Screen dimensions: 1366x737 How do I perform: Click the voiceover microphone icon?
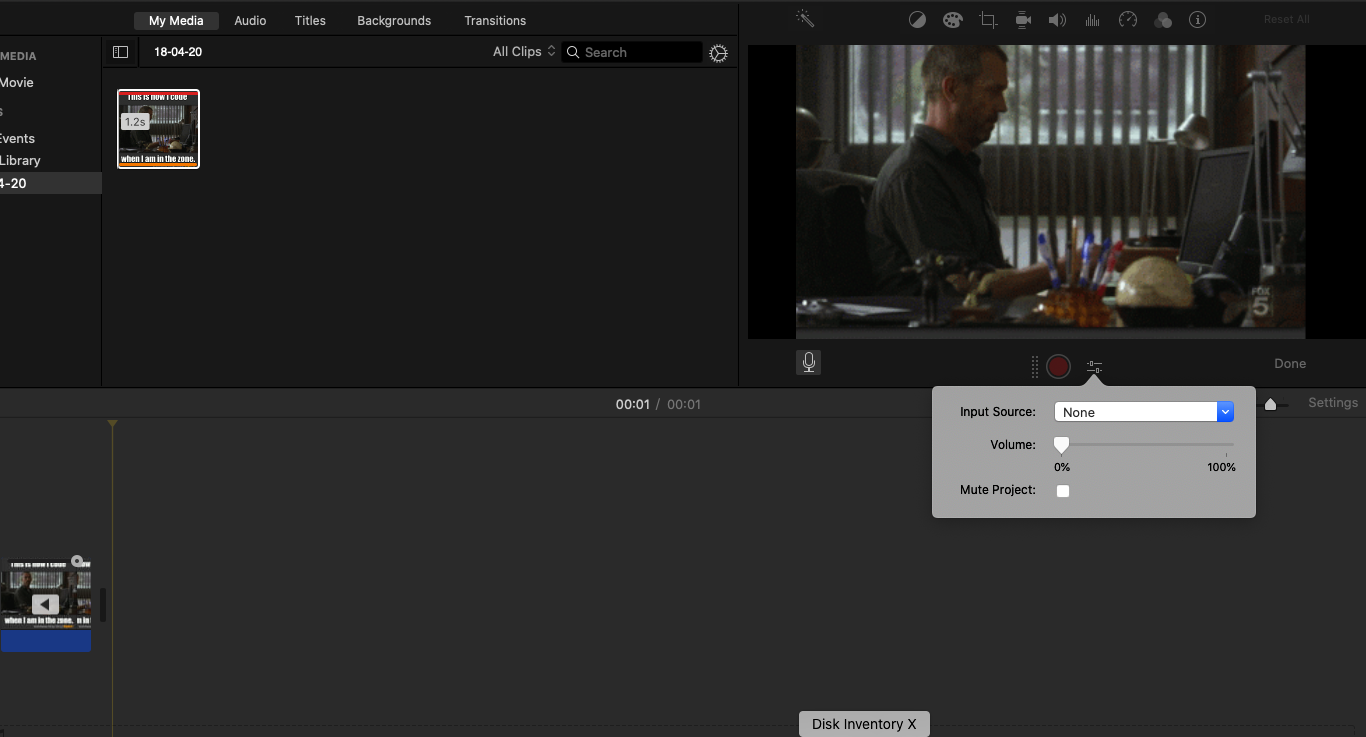[x=809, y=362]
